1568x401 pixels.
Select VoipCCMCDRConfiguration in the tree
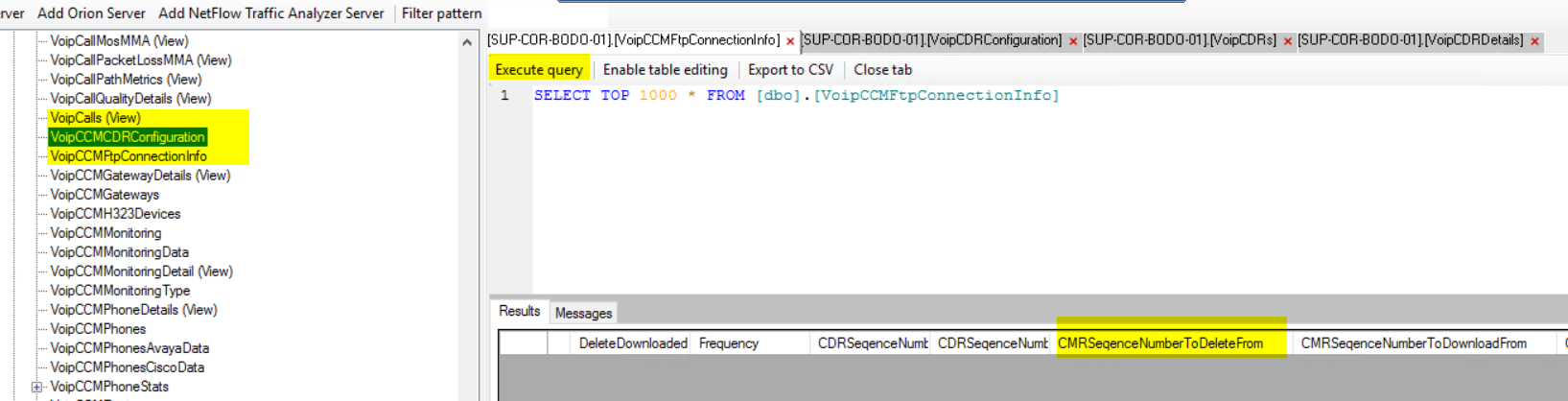tap(128, 137)
